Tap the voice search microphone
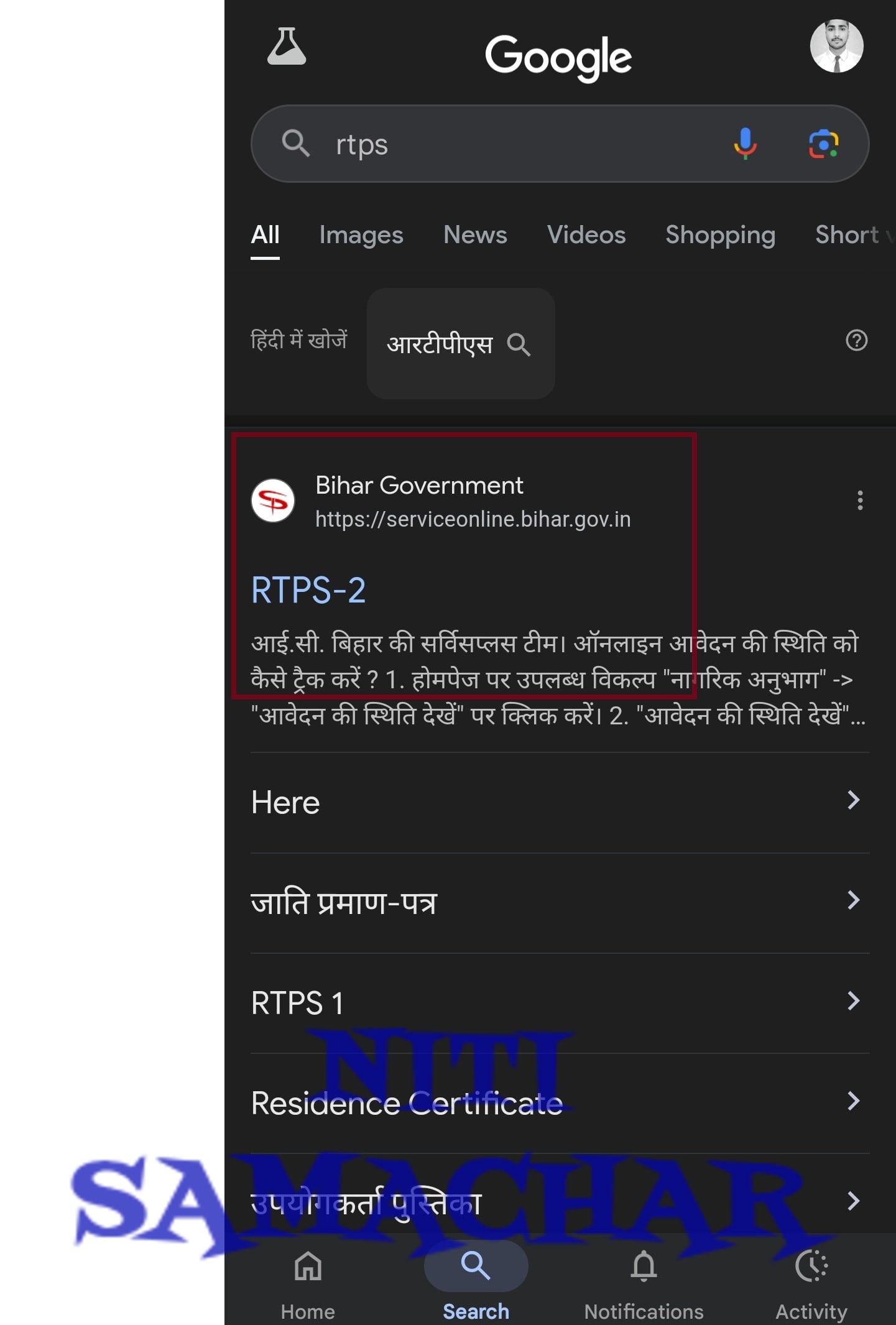The image size is (896, 1325). click(x=745, y=144)
